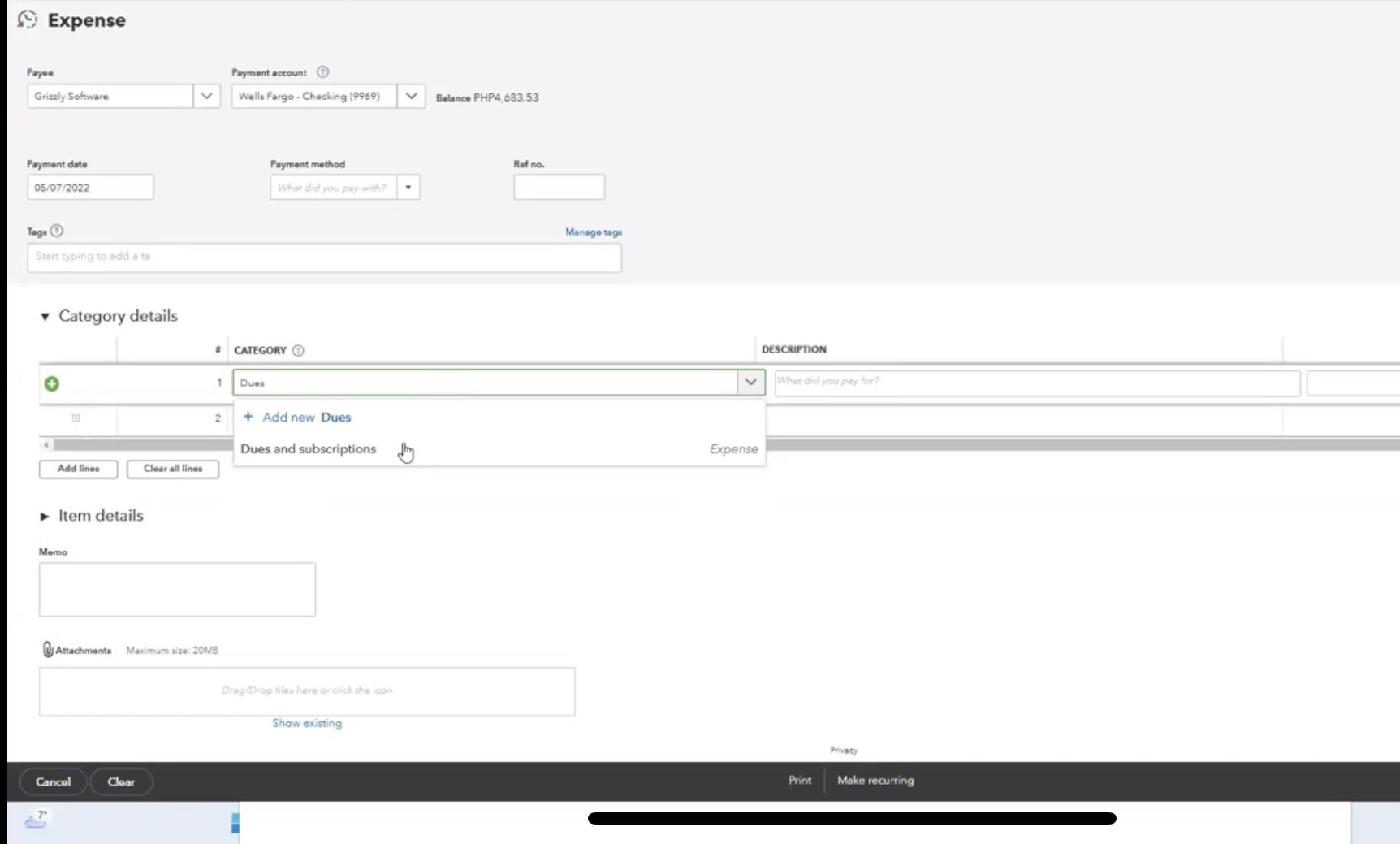Click the Show existing attachments link
Image resolution: width=1400 pixels, height=844 pixels.
[307, 723]
